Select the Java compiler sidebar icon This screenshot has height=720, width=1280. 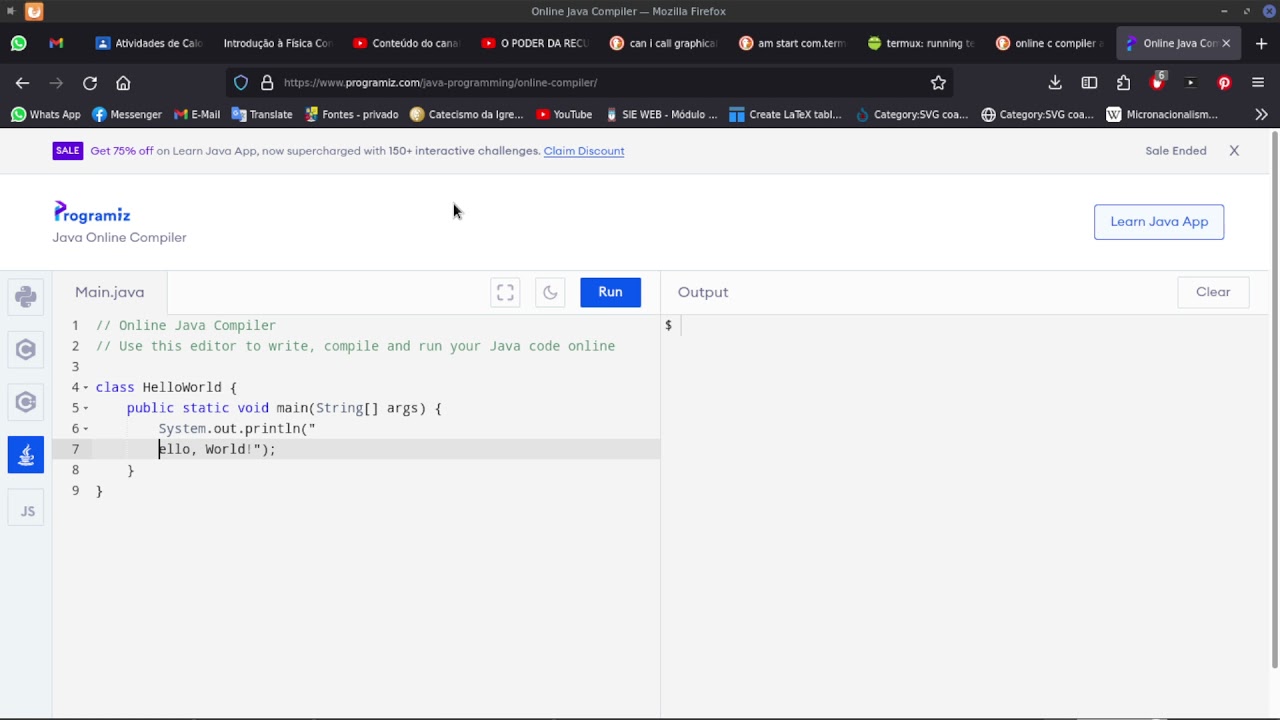tap(26, 454)
